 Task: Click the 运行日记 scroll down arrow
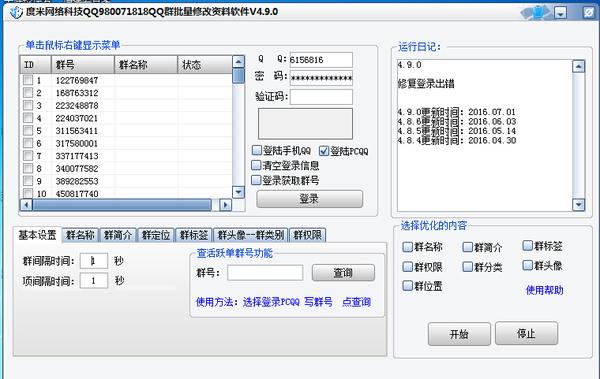coord(578,204)
